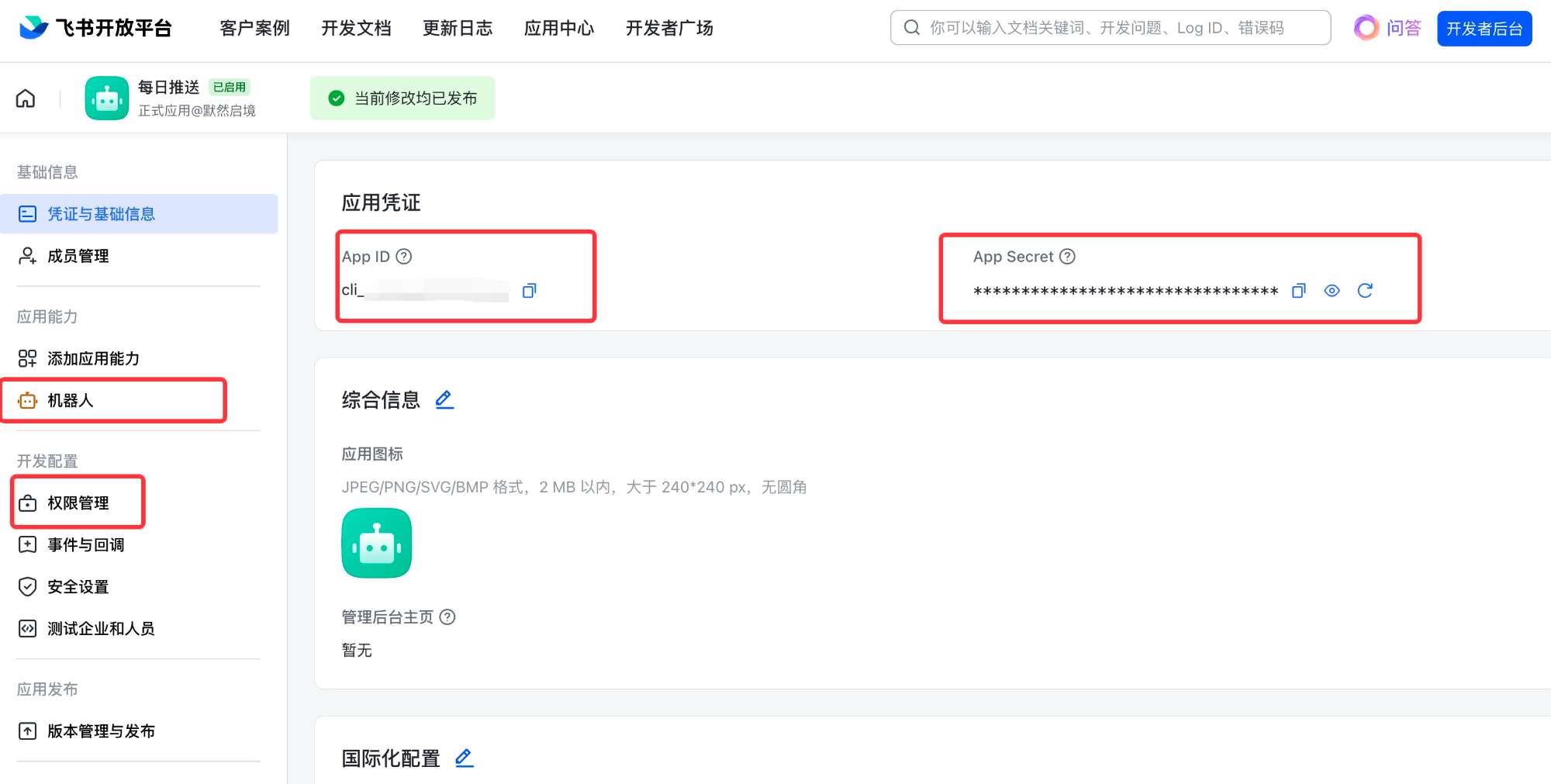The height and width of the screenshot is (784, 1551).
Task: Click the 开发者后台 button
Action: (x=1484, y=29)
